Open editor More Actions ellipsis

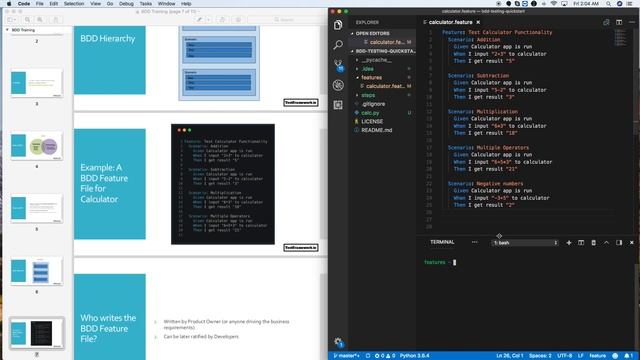pyautogui.click(x=632, y=22)
